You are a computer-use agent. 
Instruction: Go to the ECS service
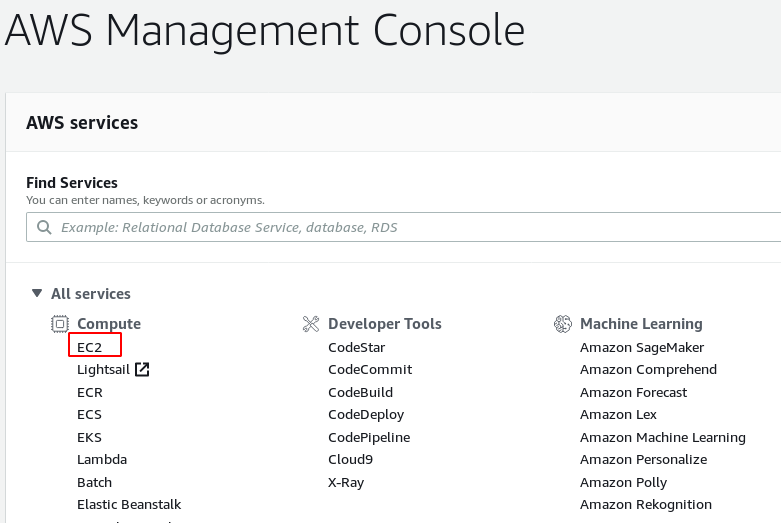click(89, 415)
